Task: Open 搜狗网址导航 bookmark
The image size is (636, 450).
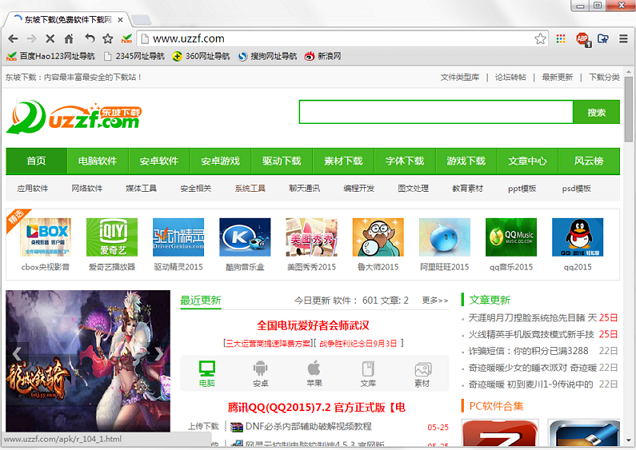Action: coord(268,56)
